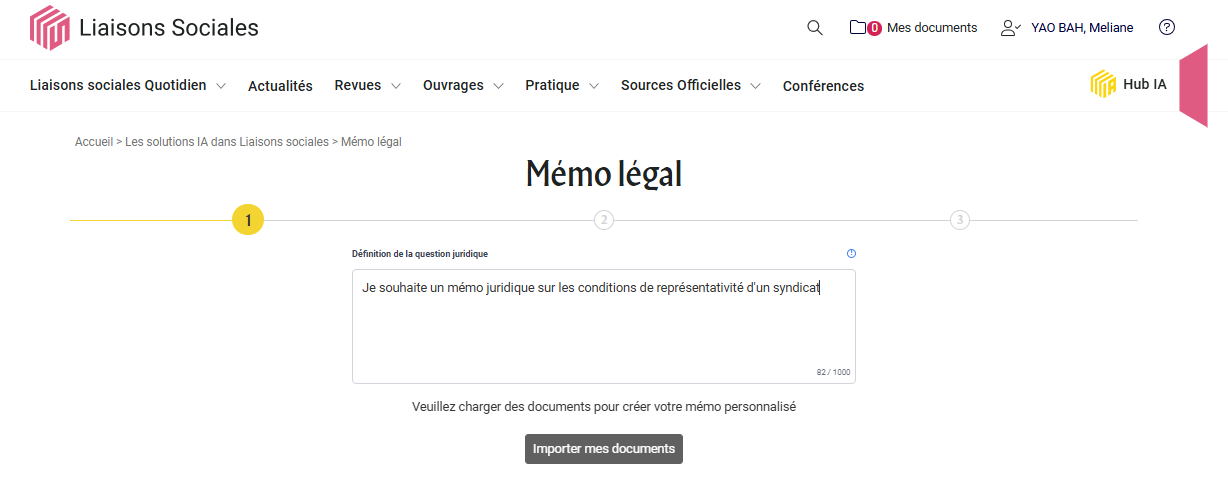Screen dimensions: 1228x495
Task: Click the 82 / 1000 character counter
Action: [x=833, y=372]
